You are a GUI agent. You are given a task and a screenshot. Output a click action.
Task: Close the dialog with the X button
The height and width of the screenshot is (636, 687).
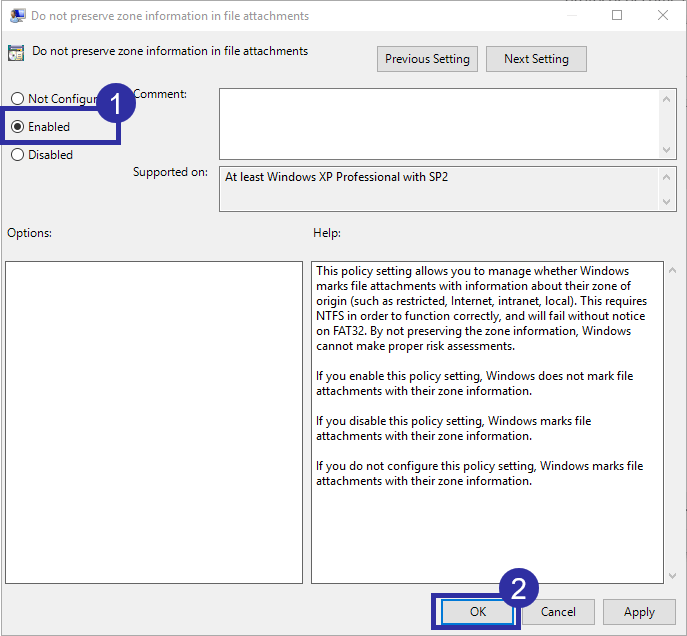tap(662, 16)
